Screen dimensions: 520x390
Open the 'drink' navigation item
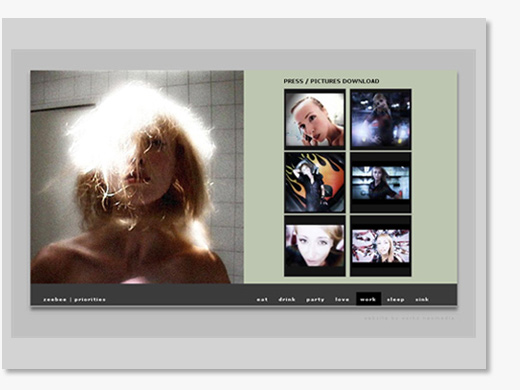(x=287, y=299)
